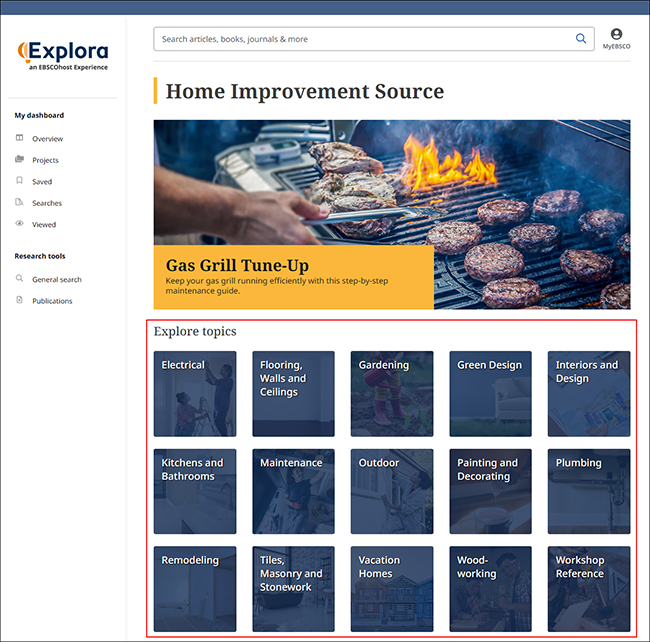The image size is (650, 642).
Task: Open the Woodworking topic tile
Action: [x=490, y=589]
